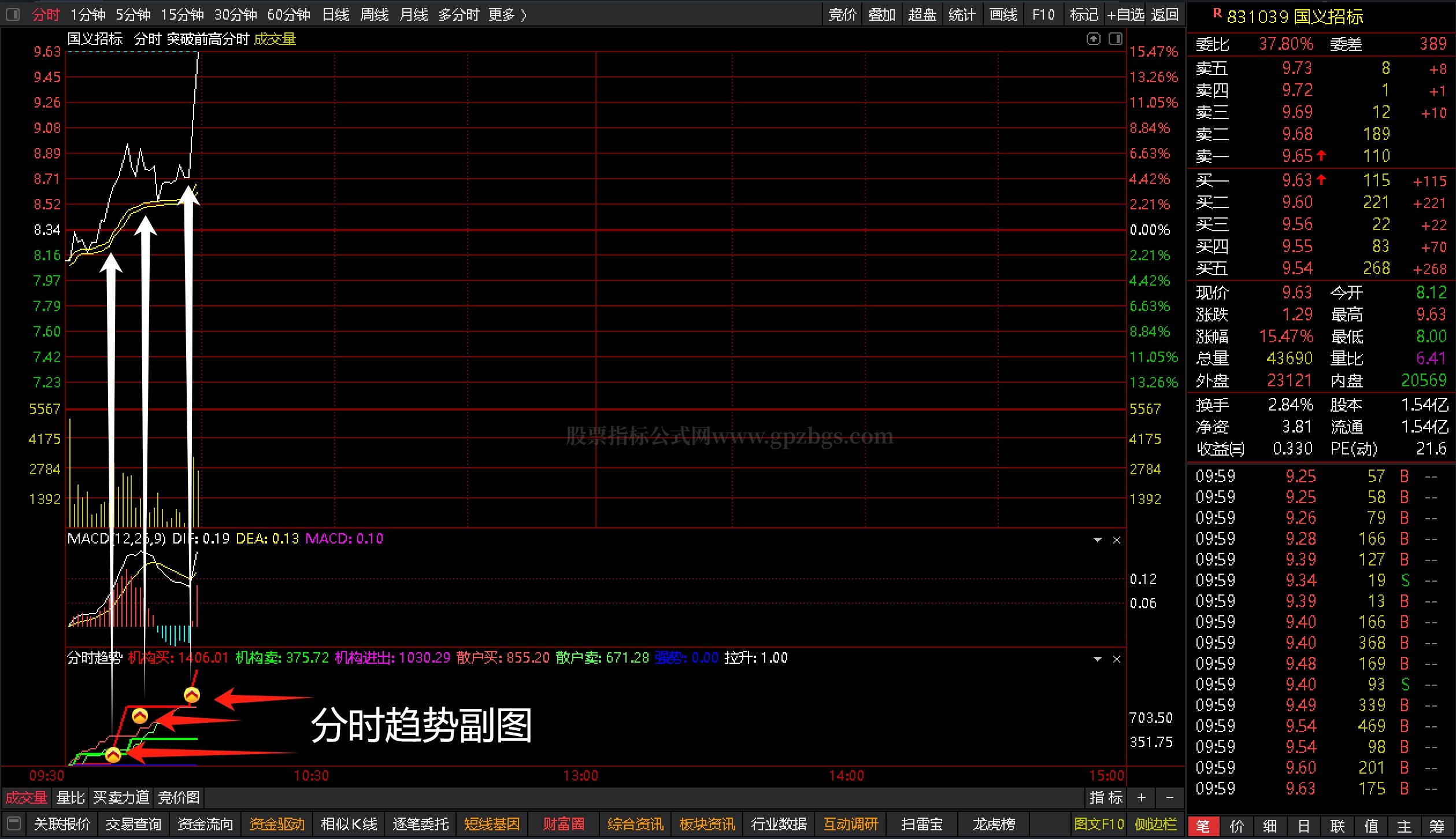Open the 资金流向 button
Viewport: 1456px width, 839px height.
coord(205,824)
